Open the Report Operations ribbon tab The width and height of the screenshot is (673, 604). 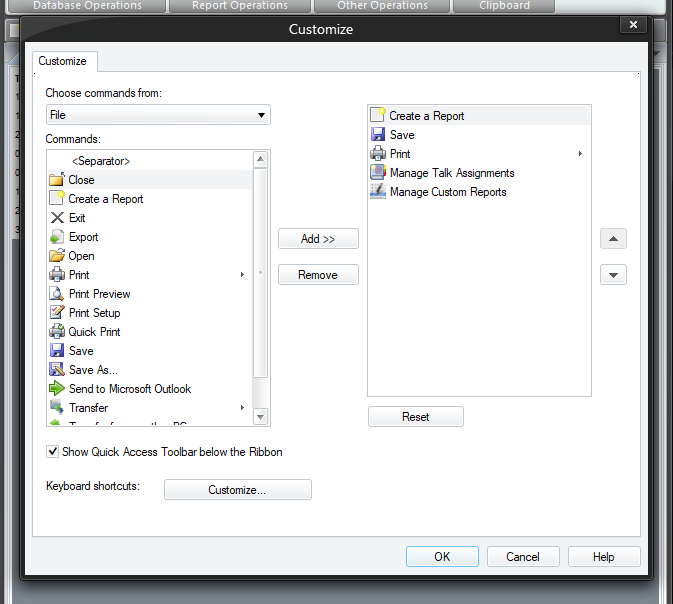click(240, 6)
